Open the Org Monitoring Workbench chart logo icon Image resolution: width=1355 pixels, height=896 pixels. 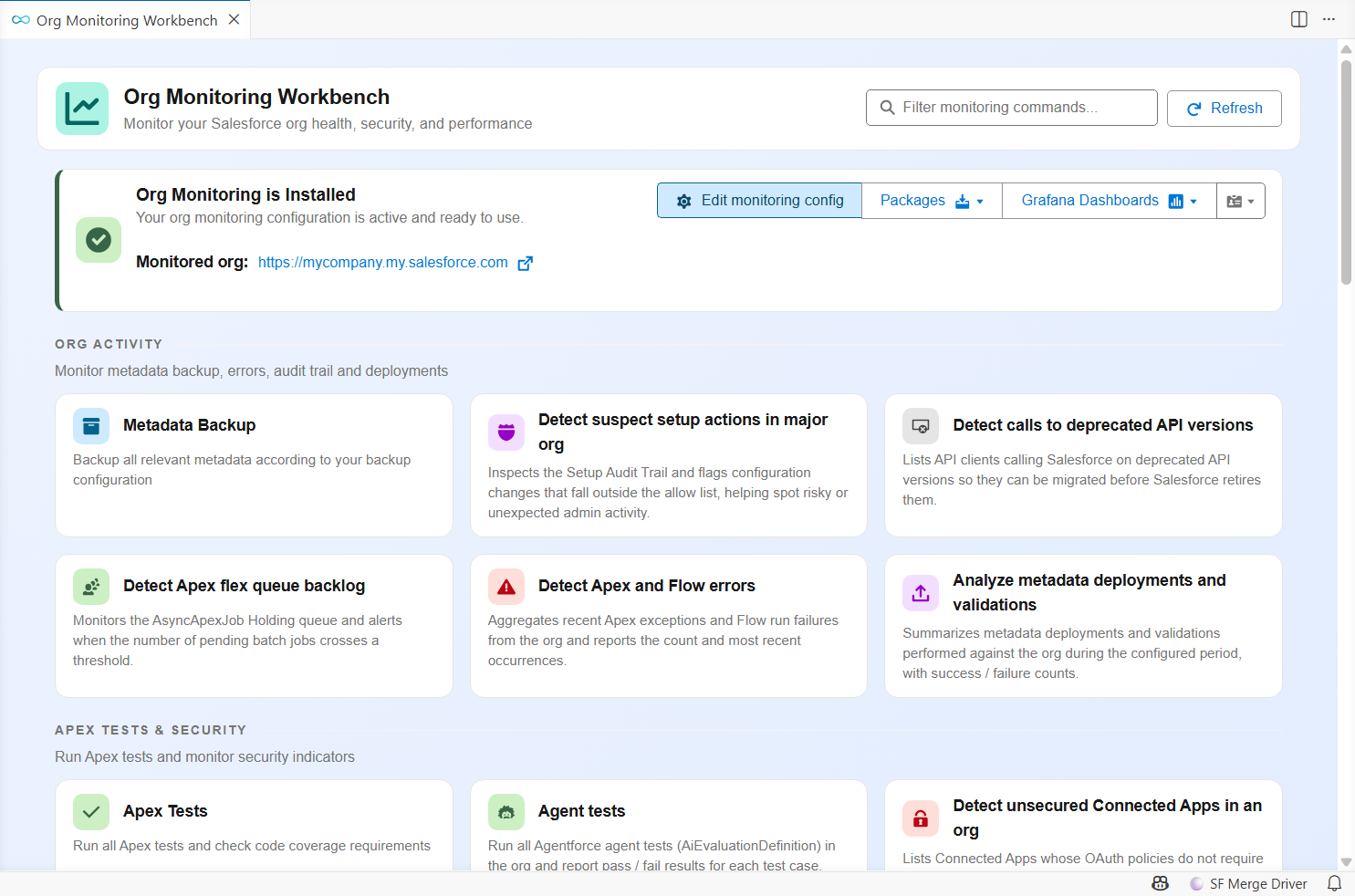coord(82,109)
